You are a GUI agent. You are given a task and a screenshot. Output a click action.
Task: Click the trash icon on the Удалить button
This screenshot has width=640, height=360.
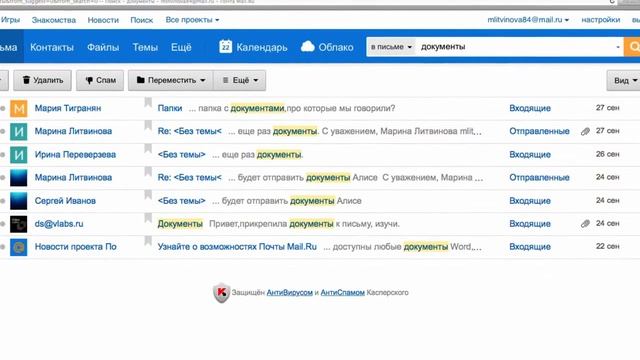(27, 80)
